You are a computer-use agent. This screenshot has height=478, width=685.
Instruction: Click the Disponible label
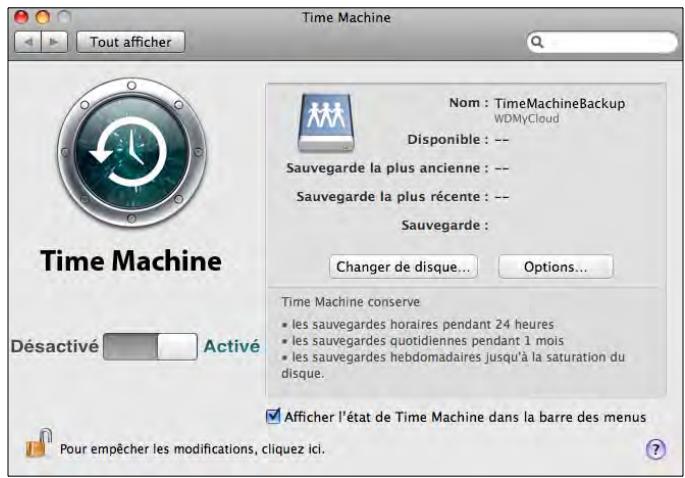point(448,139)
